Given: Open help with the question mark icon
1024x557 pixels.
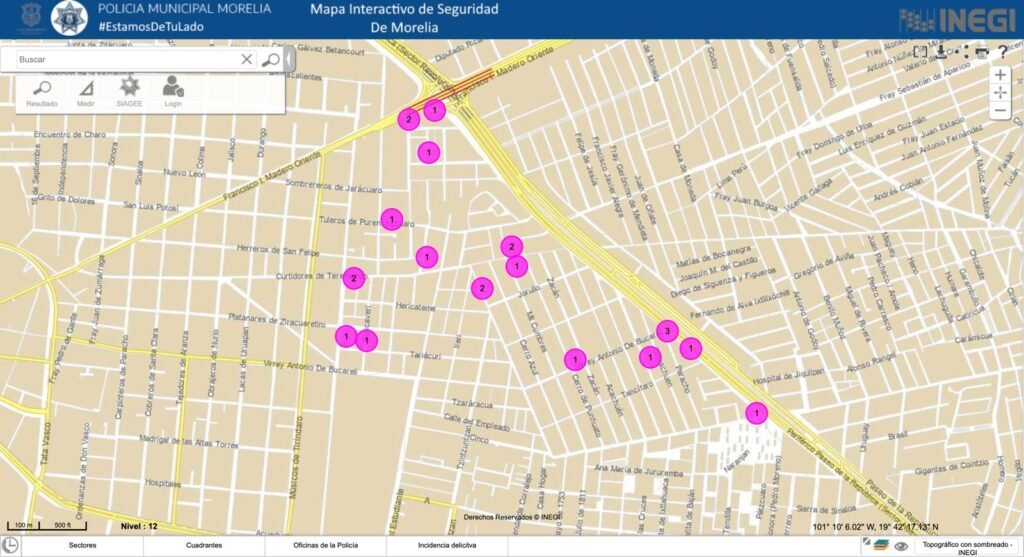Looking at the screenshot, I should click(x=1003, y=52).
